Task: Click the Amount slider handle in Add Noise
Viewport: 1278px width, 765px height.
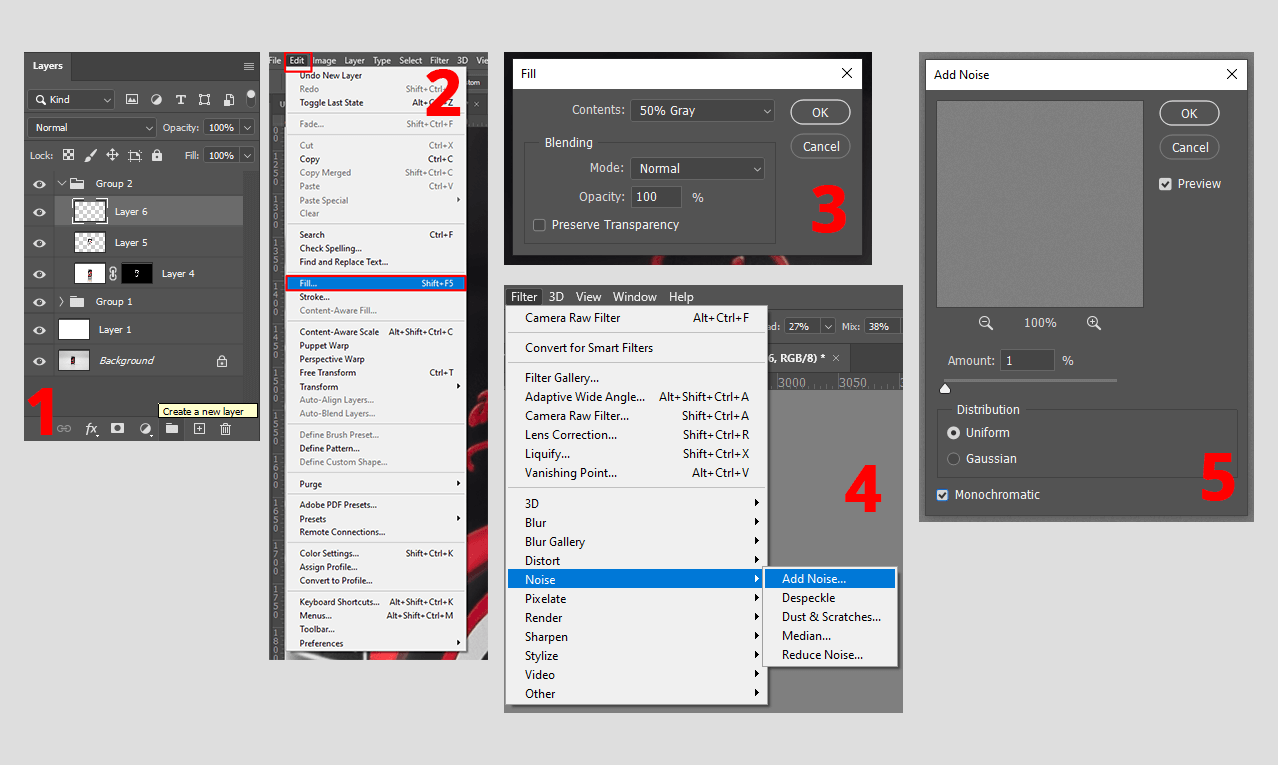Action: (x=945, y=388)
